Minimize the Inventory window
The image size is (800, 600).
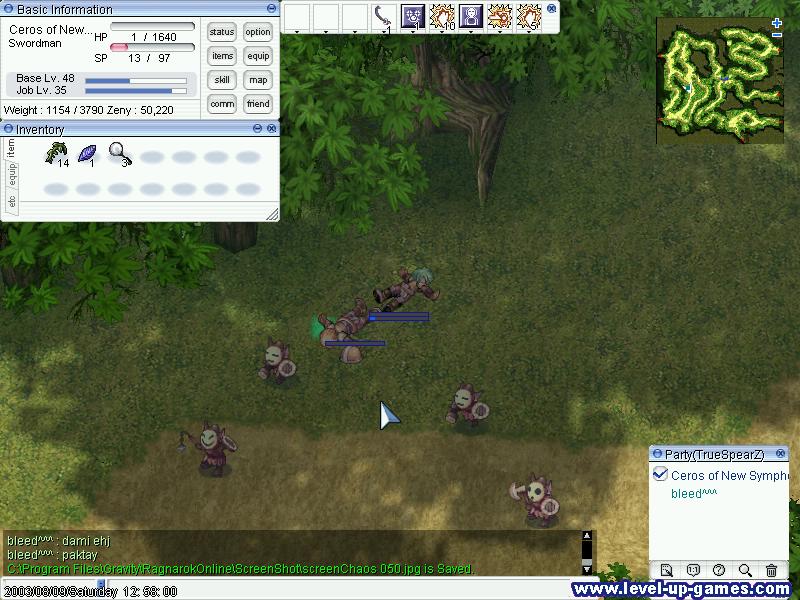click(258, 129)
